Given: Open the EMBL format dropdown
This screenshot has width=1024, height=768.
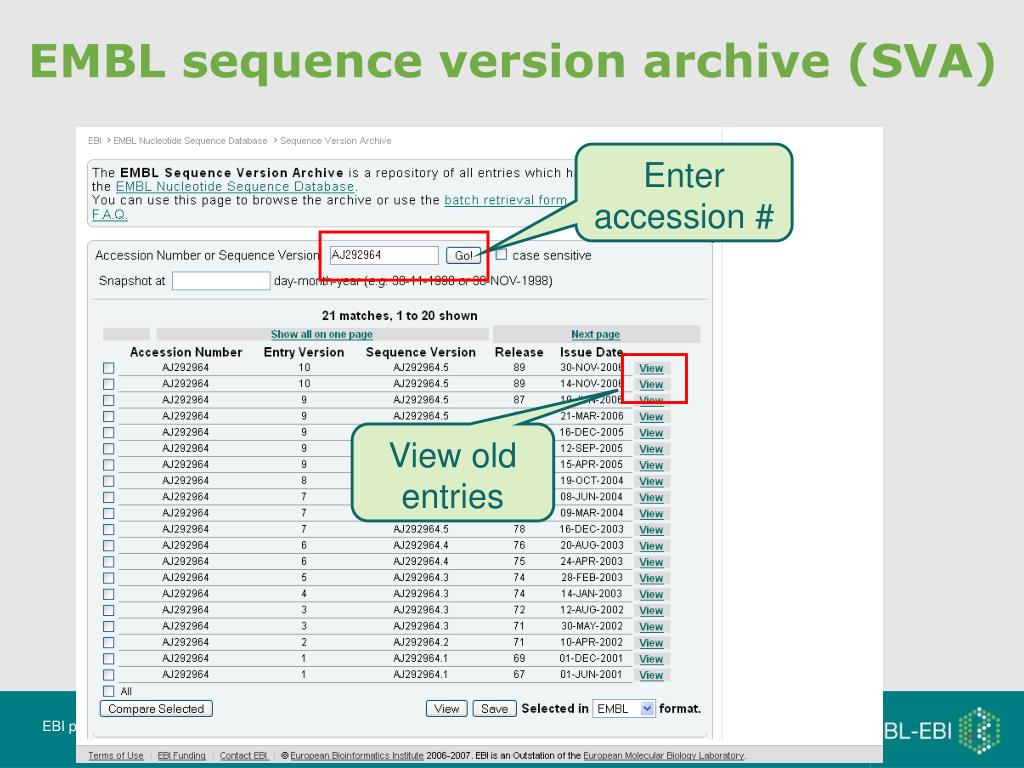Looking at the screenshot, I should pos(624,709).
